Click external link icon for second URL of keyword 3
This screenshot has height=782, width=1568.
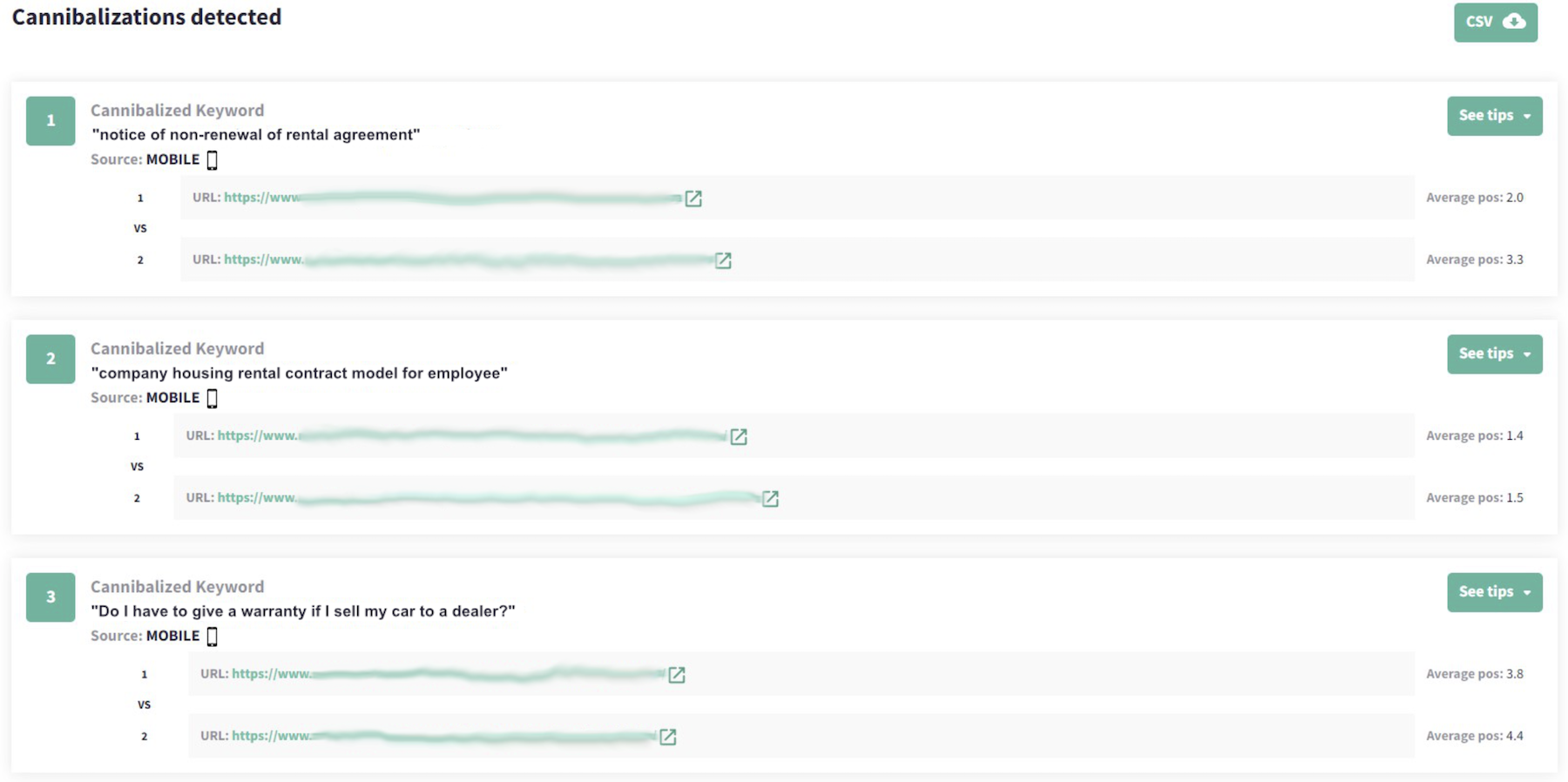pyautogui.click(x=667, y=736)
